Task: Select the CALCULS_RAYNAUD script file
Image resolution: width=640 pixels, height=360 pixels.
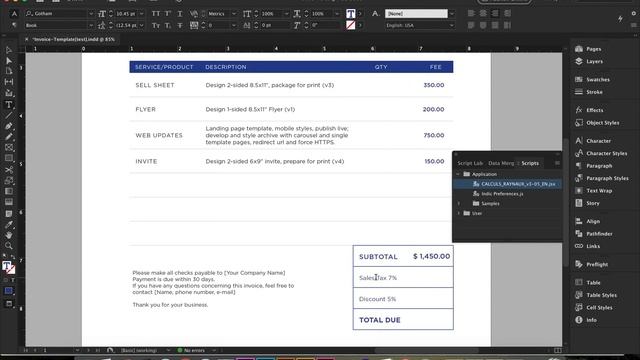Action: [507, 184]
